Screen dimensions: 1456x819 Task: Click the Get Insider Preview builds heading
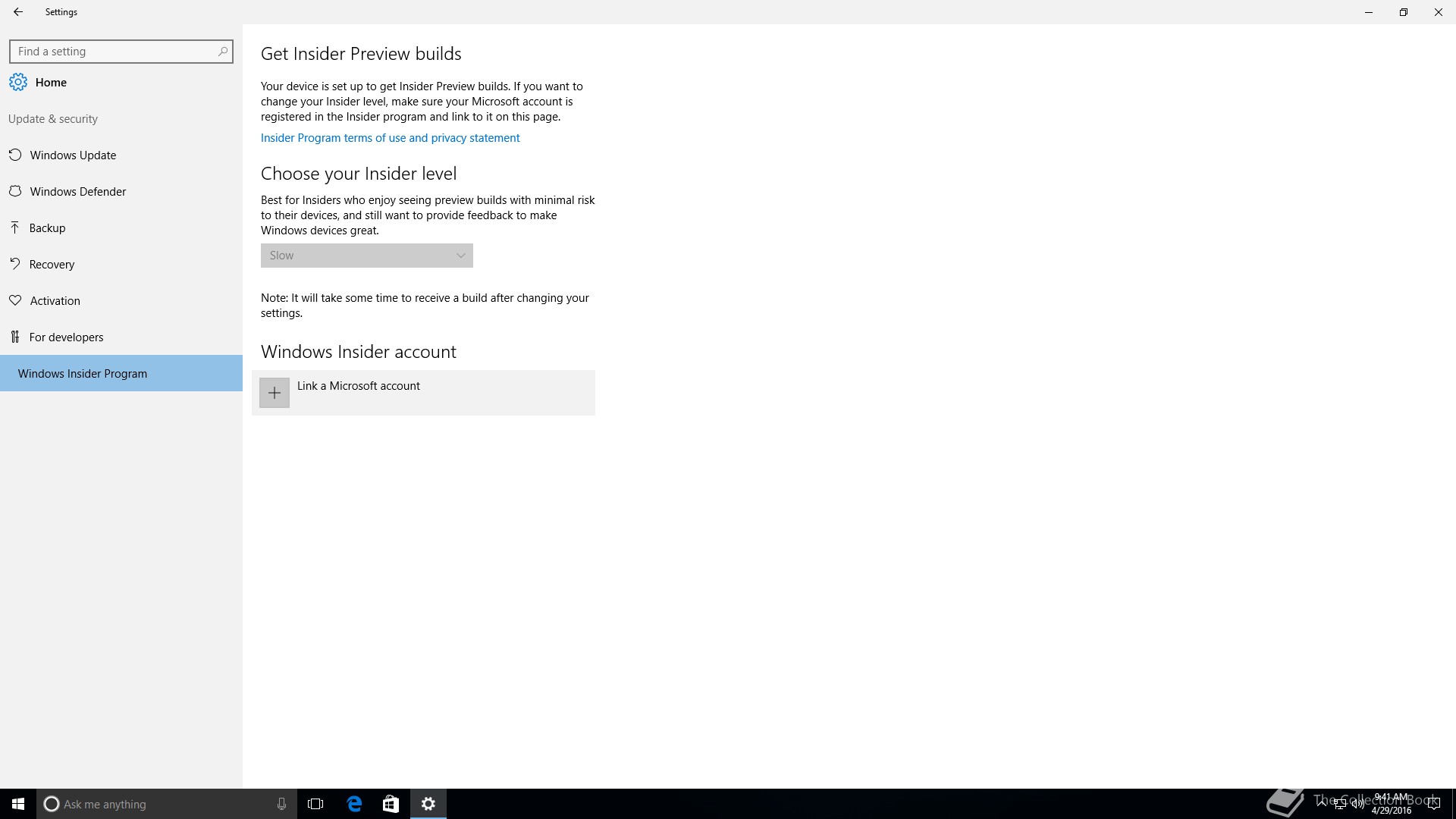pos(361,54)
